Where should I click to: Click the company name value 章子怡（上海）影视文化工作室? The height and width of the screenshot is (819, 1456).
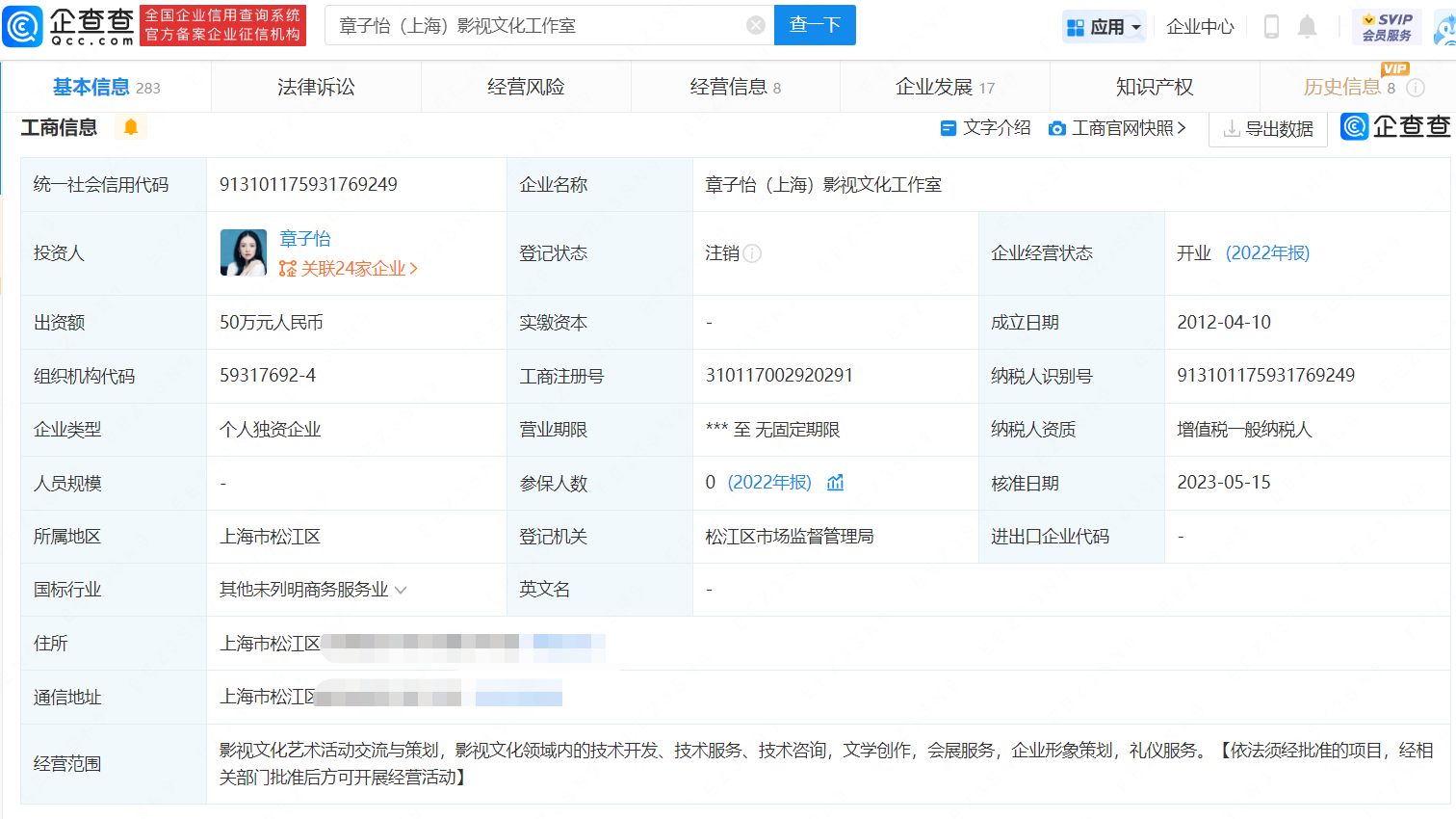coord(823,184)
